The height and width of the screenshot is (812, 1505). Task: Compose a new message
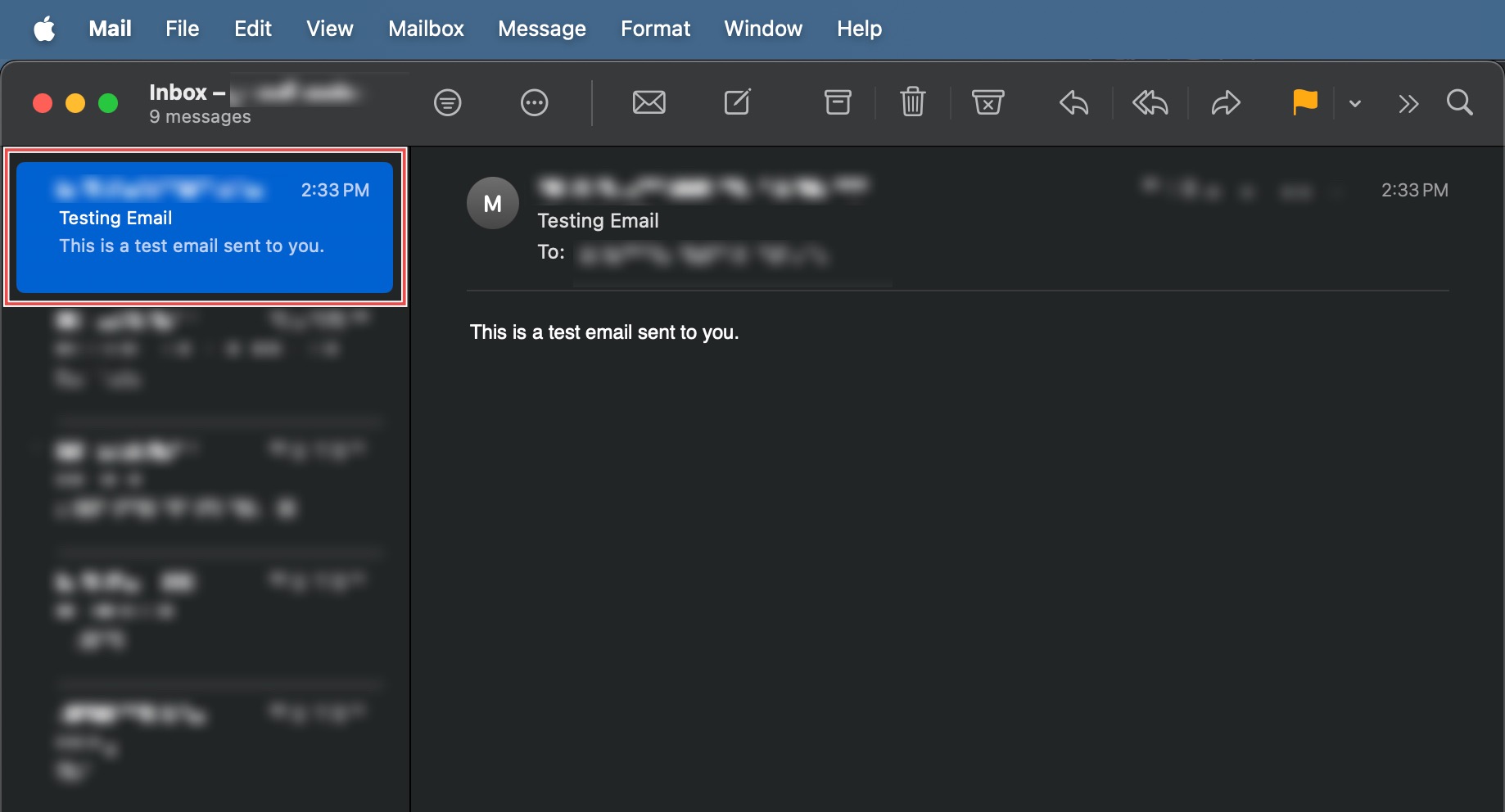point(737,103)
